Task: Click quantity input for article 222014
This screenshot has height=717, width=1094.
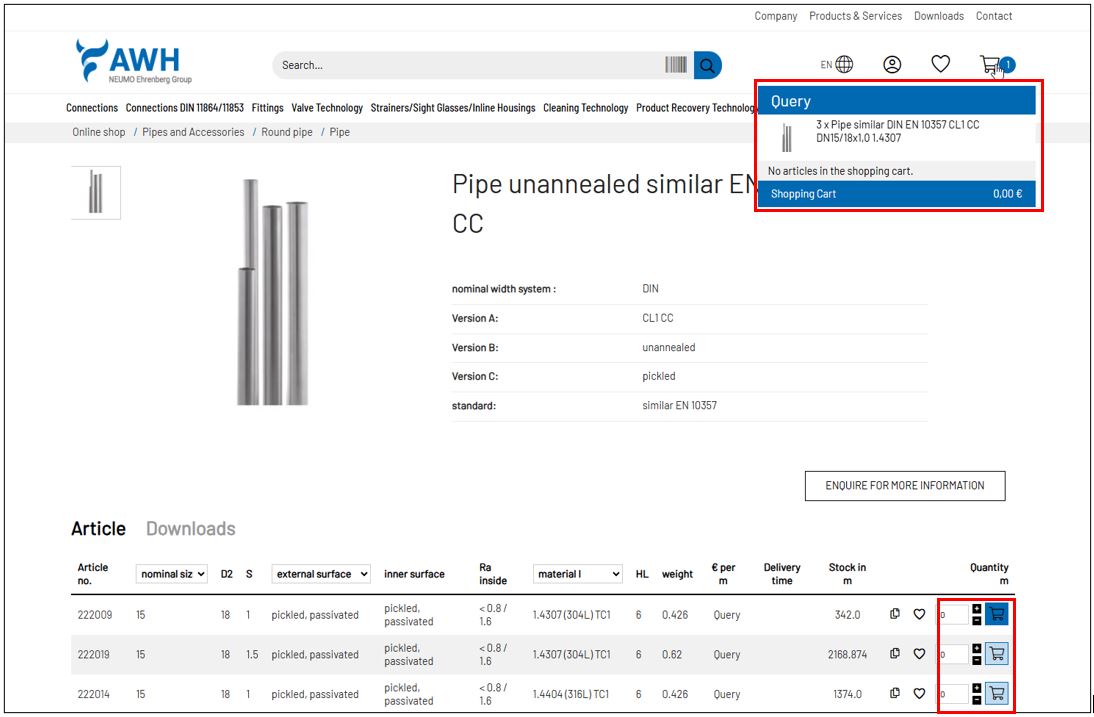Action: point(954,693)
